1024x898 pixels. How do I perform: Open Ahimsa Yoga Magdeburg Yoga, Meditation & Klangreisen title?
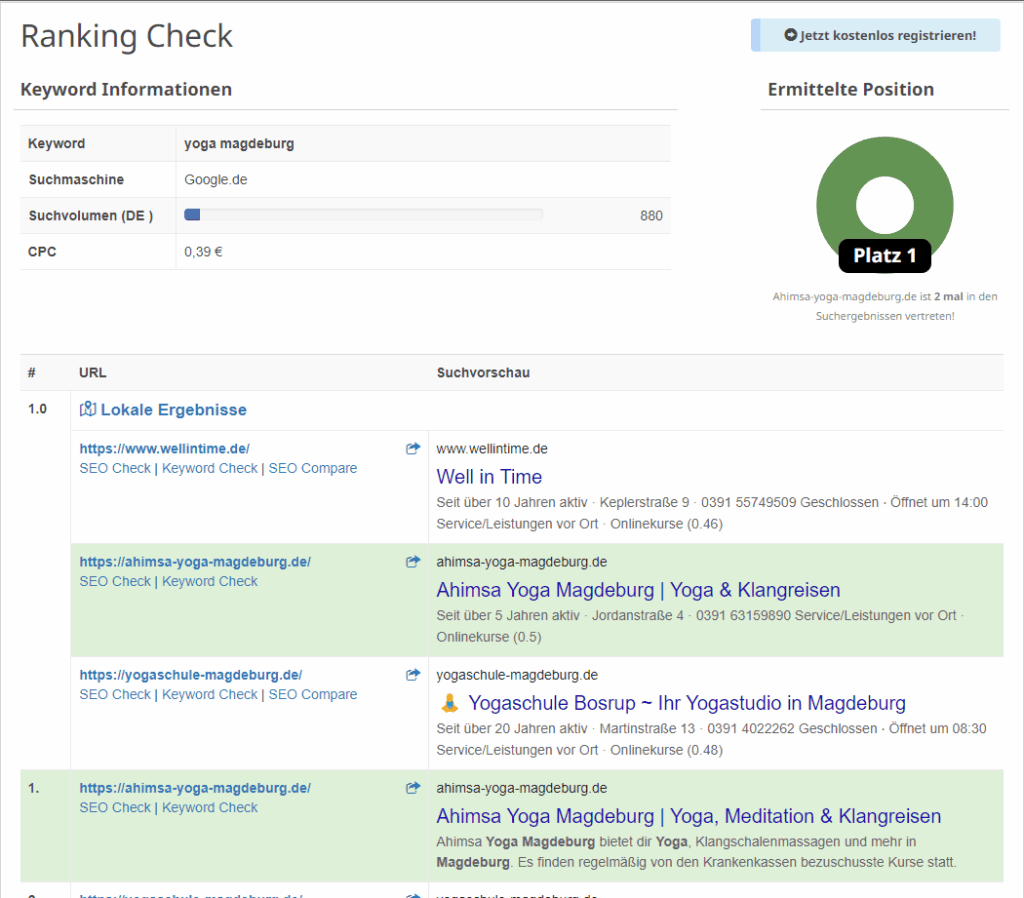click(688, 816)
